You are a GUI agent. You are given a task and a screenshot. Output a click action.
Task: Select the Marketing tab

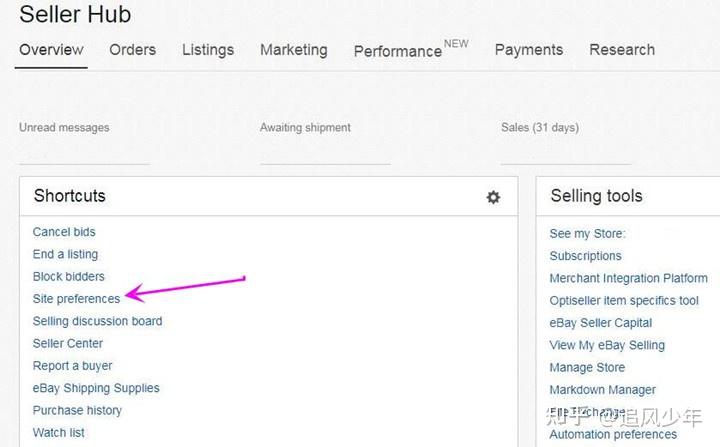(x=293, y=50)
